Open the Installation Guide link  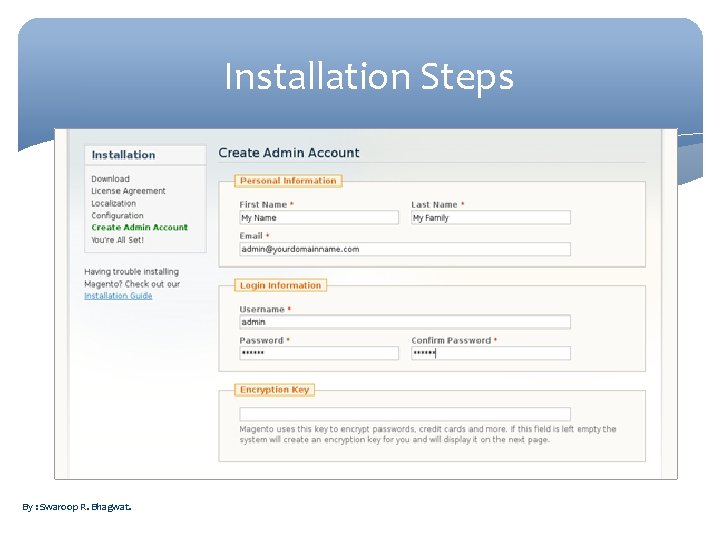(118, 296)
